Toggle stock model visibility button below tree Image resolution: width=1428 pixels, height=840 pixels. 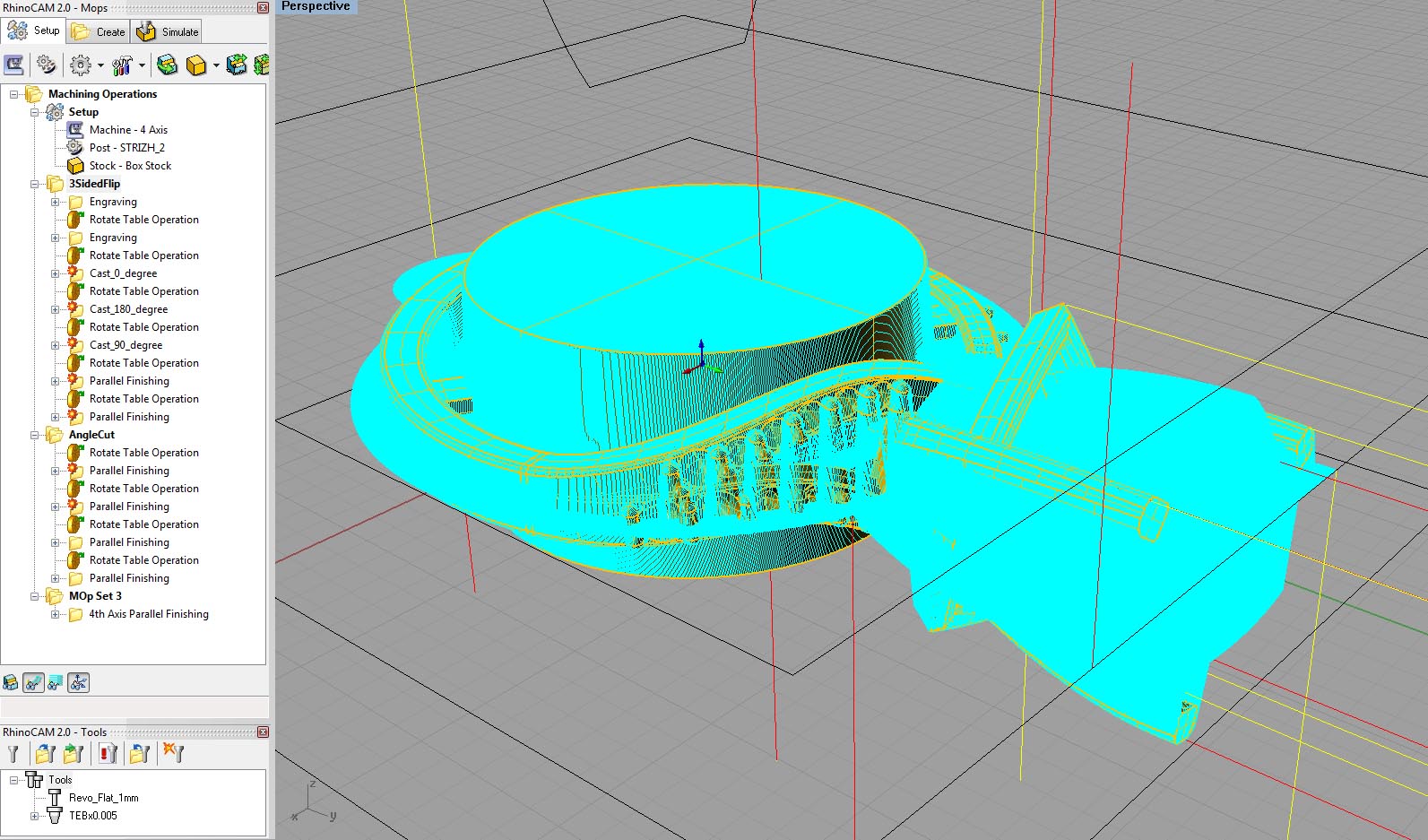tap(11, 683)
